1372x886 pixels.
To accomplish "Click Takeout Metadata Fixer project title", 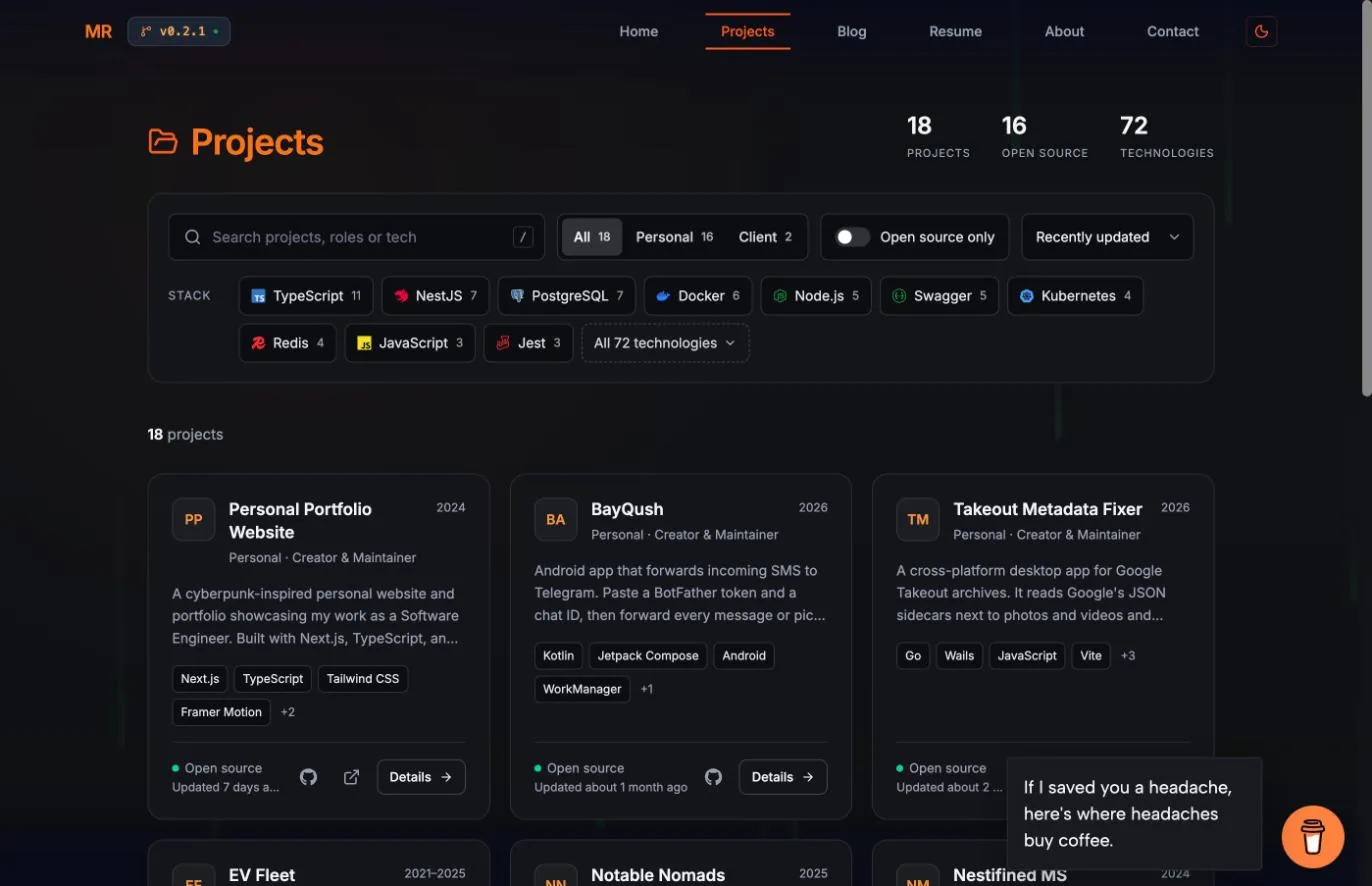I will pyautogui.click(x=1048, y=509).
